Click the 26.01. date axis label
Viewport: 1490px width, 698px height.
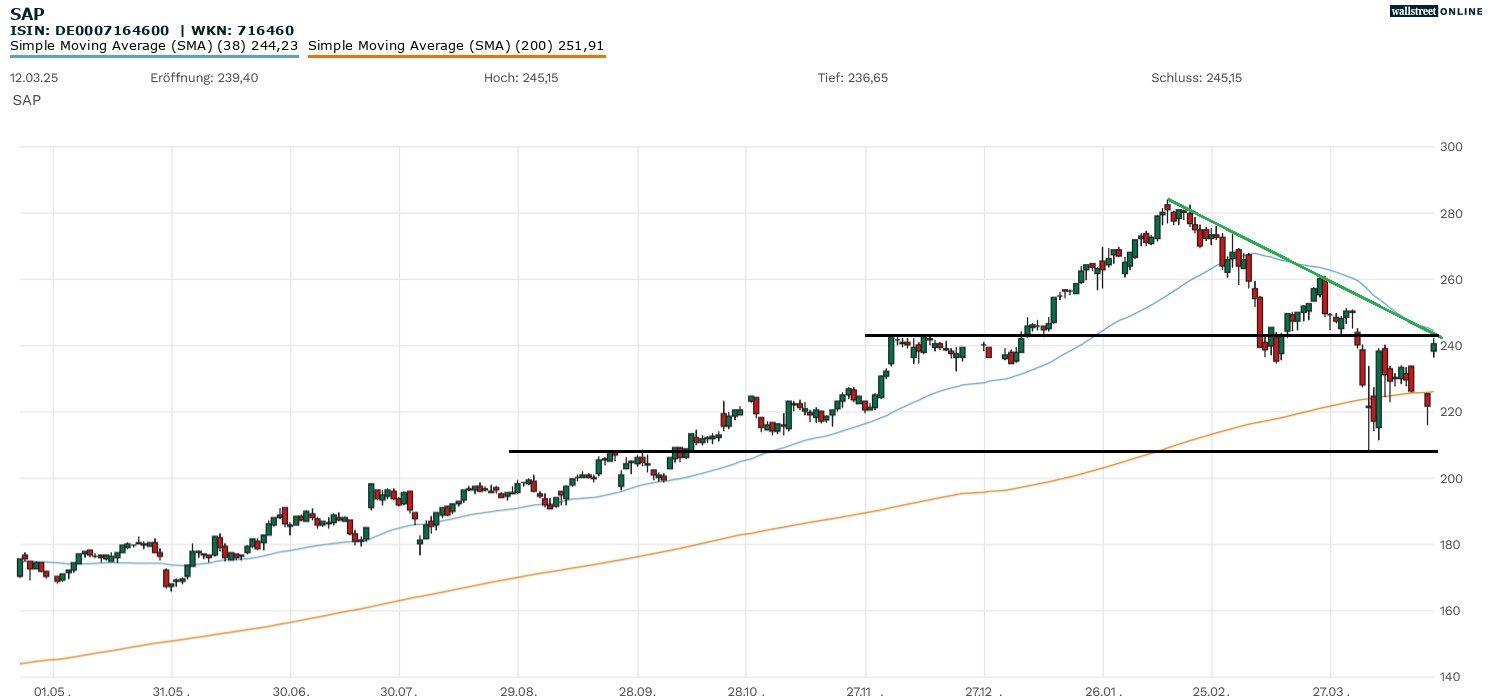click(x=1103, y=691)
